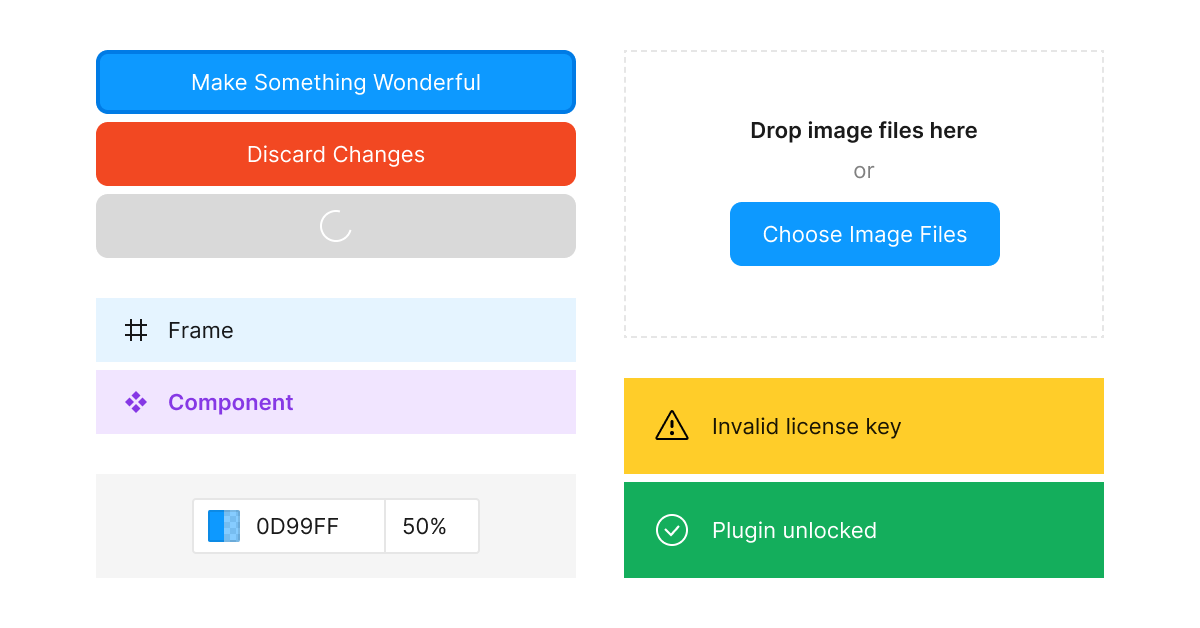Select the Frame layer row label
The image size is (1200, 628).
(x=200, y=330)
